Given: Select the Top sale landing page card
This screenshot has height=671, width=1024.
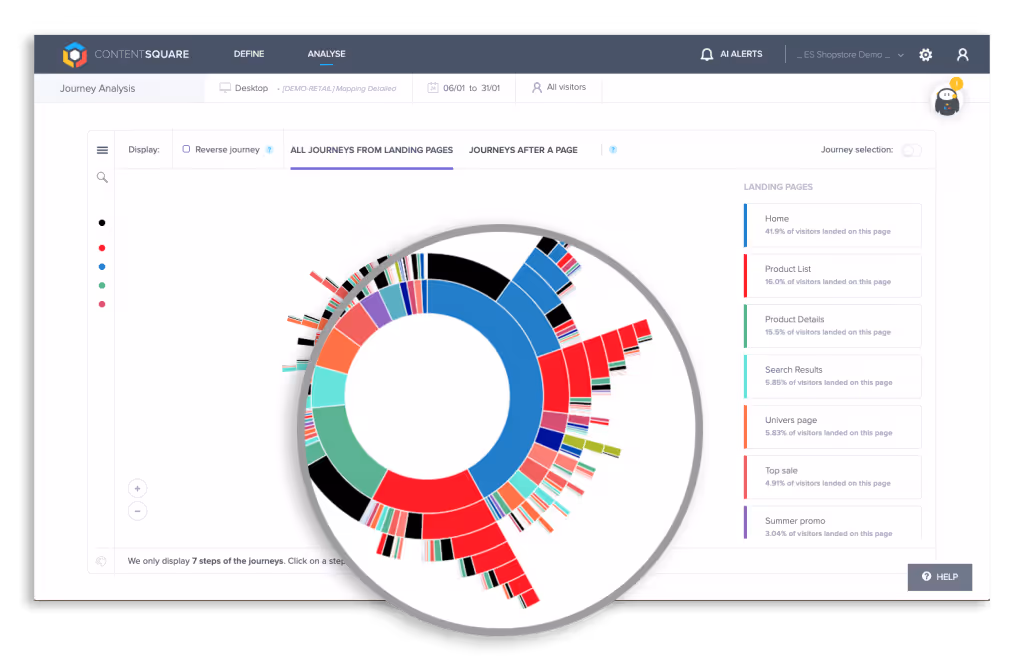Looking at the screenshot, I should 833,477.
